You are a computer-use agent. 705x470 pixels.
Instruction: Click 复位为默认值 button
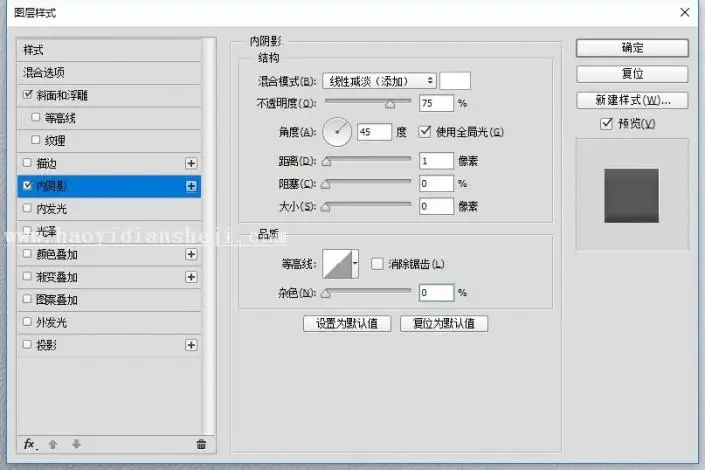444,323
